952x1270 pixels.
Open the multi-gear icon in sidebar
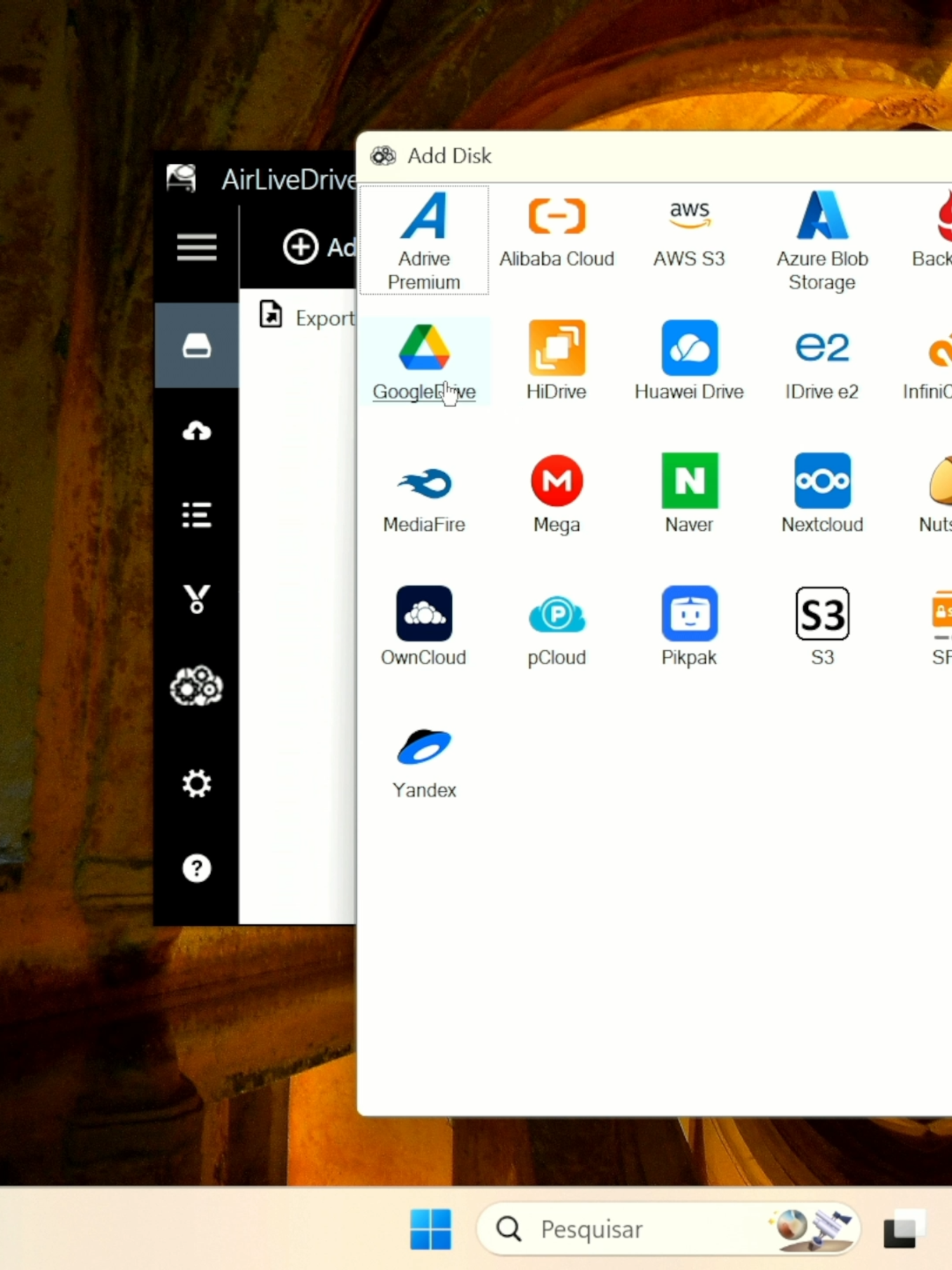click(197, 686)
